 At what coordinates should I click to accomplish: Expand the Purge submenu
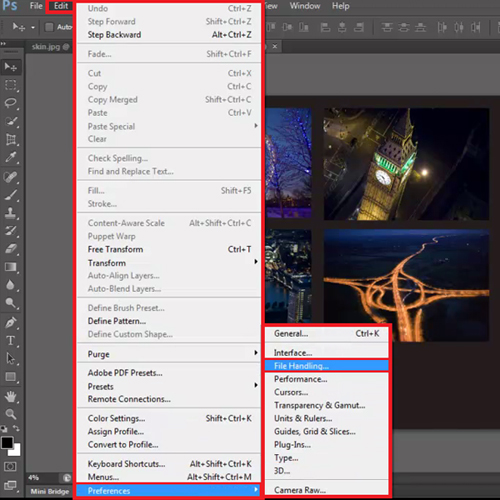click(169, 353)
